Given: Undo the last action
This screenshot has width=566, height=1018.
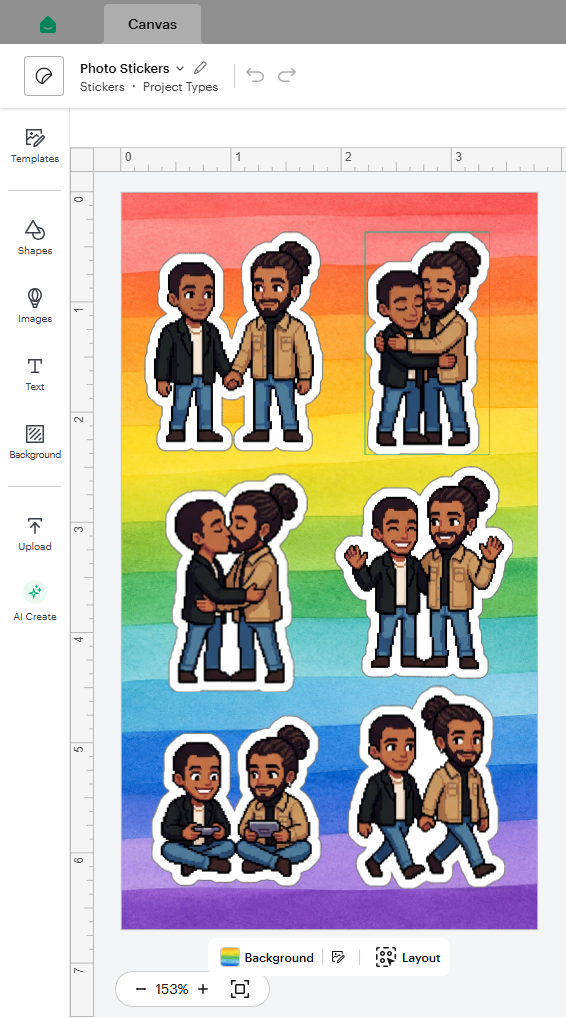Looking at the screenshot, I should pyautogui.click(x=255, y=75).
